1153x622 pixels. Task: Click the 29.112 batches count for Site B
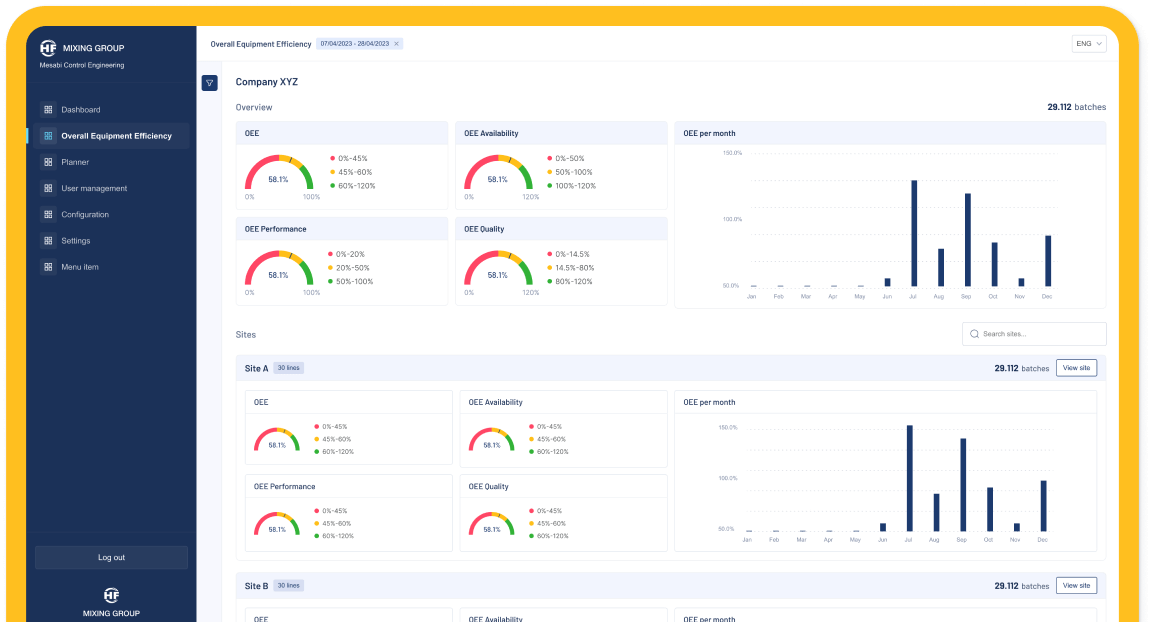pos(1021,586)
